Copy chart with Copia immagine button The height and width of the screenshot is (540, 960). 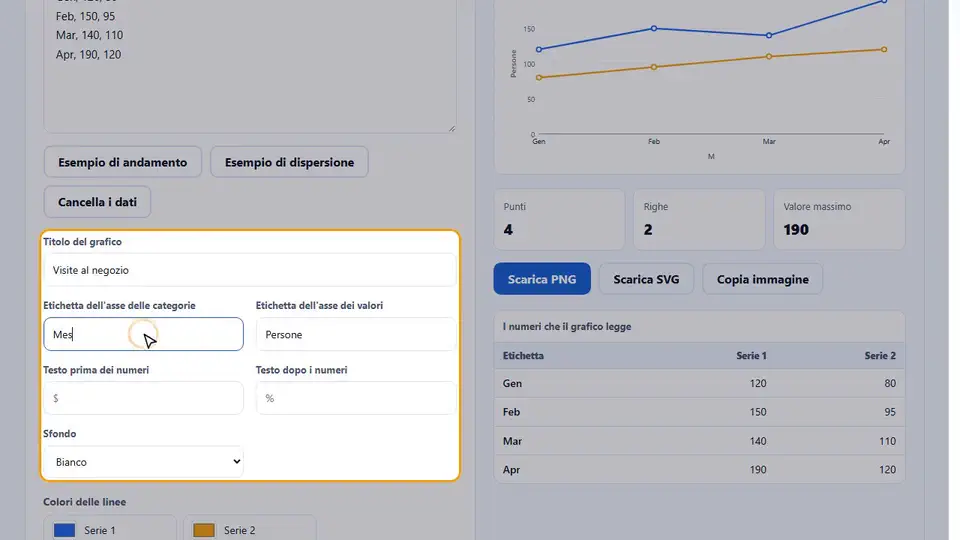click(x=762, y=279)
